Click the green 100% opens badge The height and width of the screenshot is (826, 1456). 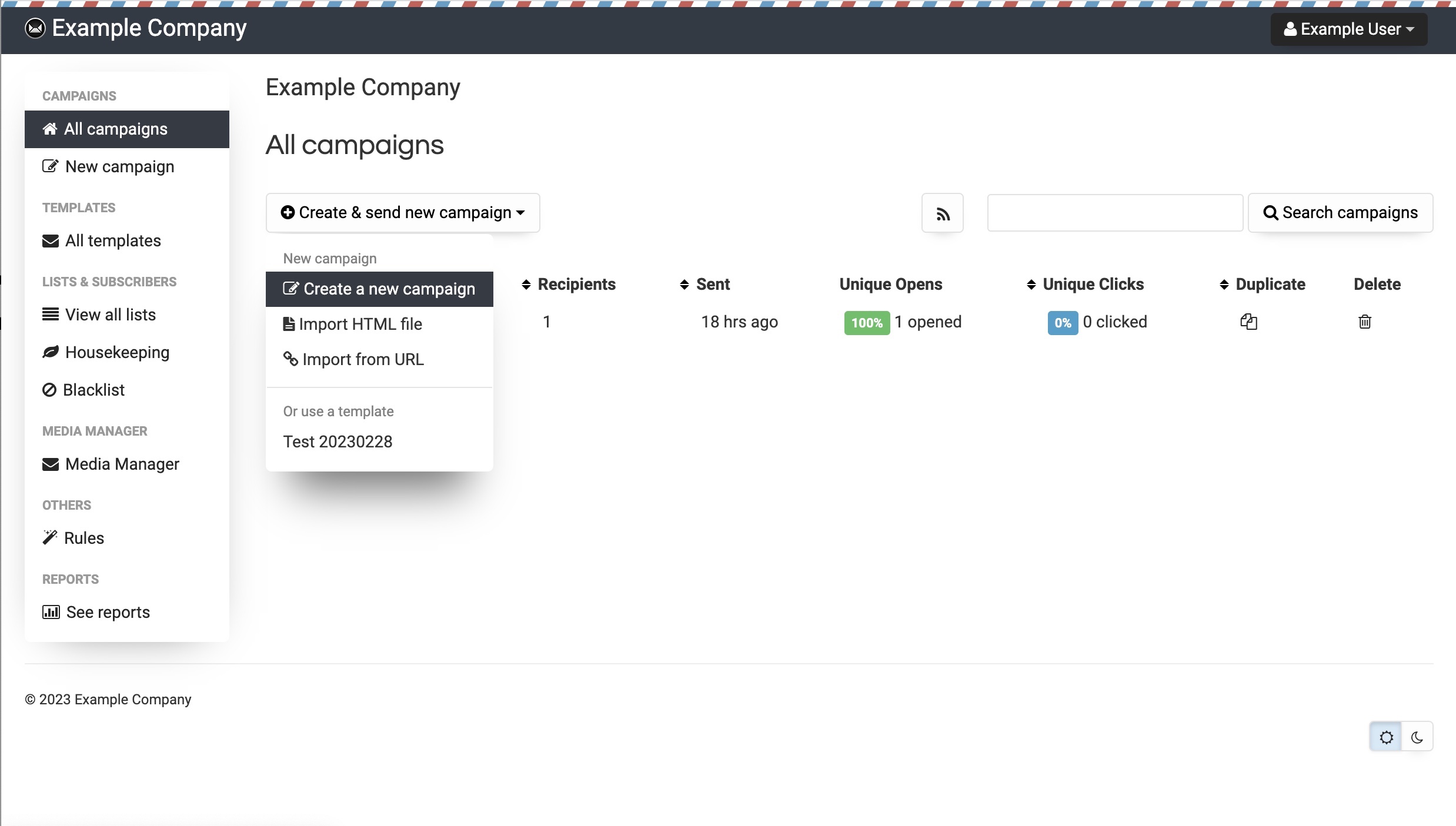pos(866,322)
